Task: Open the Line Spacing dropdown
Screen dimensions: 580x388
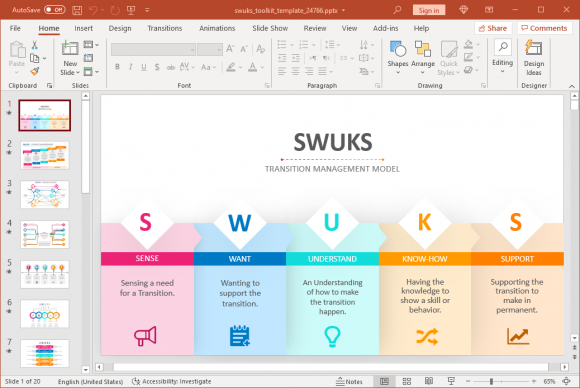Action: [x=332, y=45]
